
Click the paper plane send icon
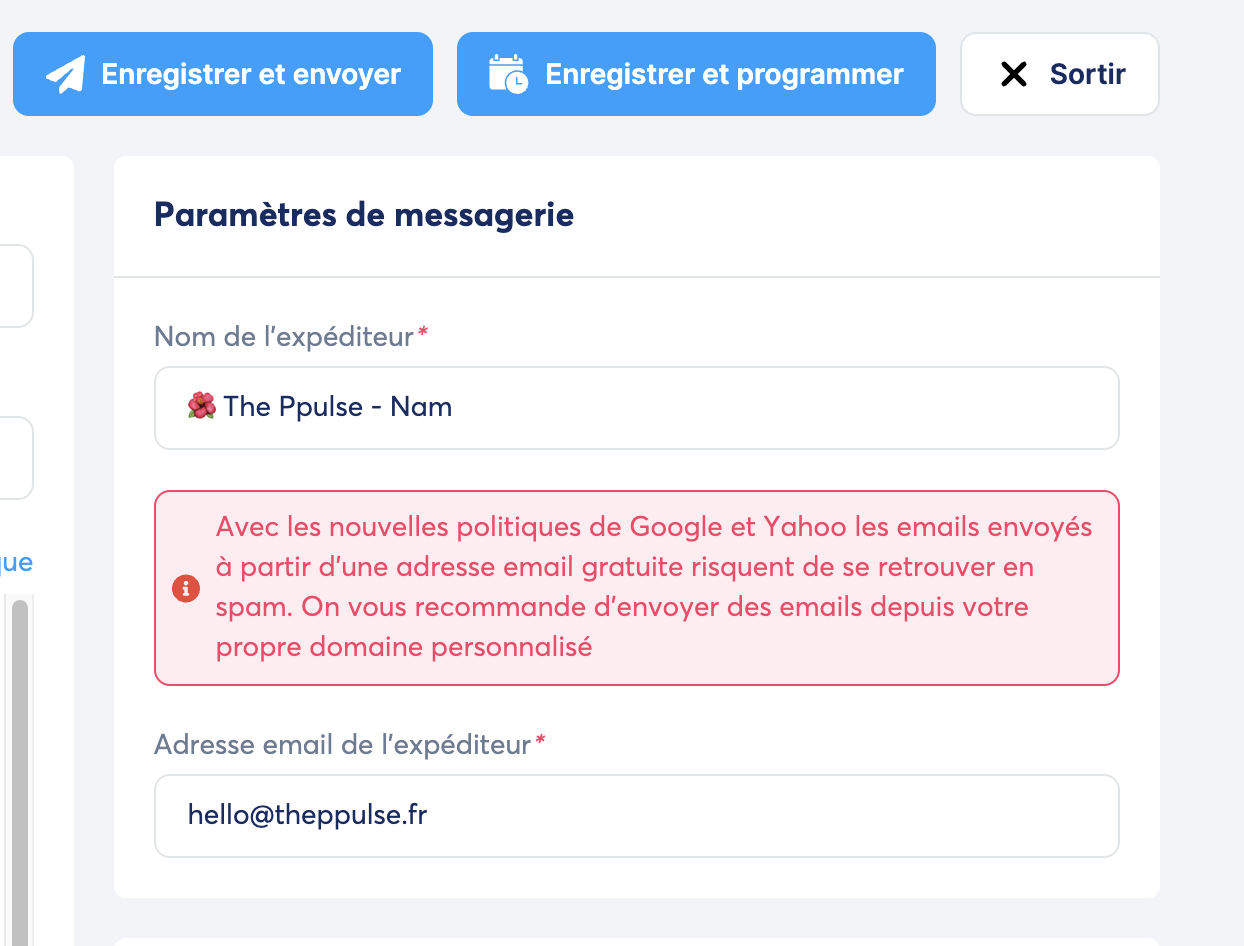(x=65, y=75)
